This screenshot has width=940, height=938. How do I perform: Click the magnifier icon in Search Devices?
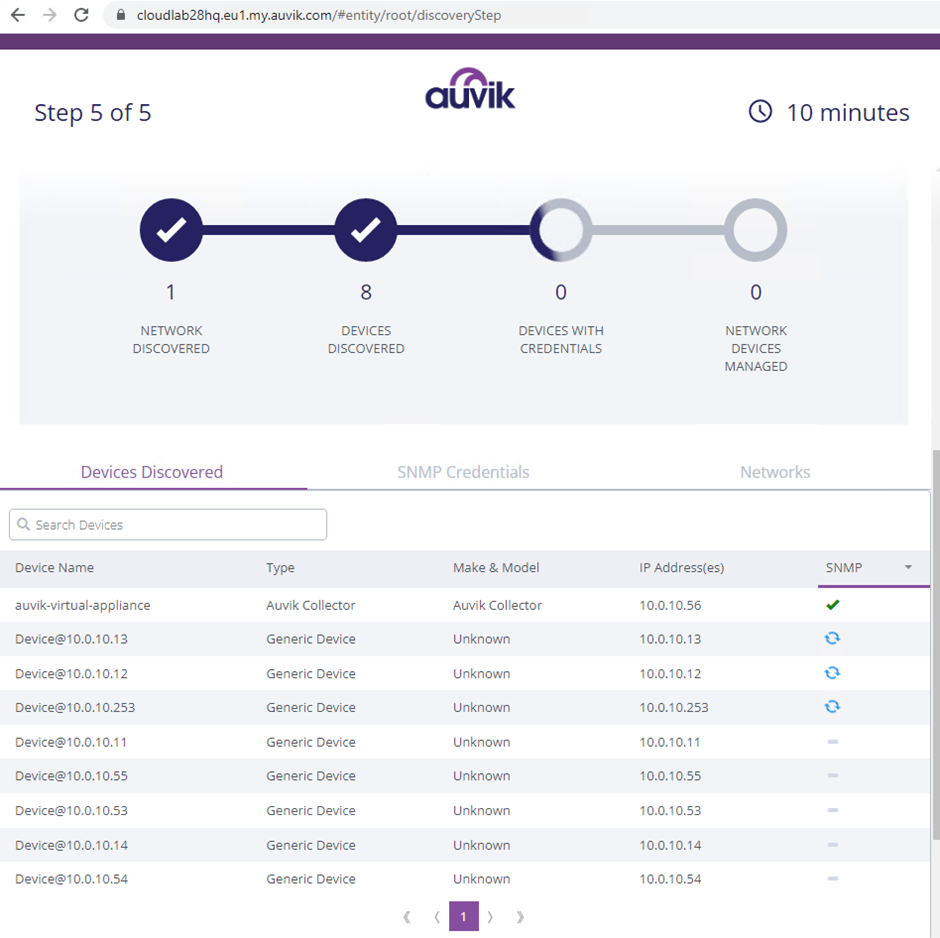click(23, 524)
